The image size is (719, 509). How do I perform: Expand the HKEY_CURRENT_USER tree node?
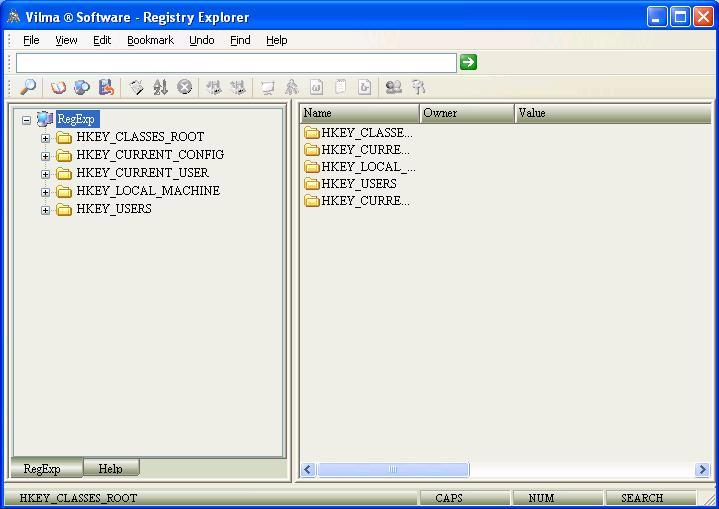(x=45, y=174)
